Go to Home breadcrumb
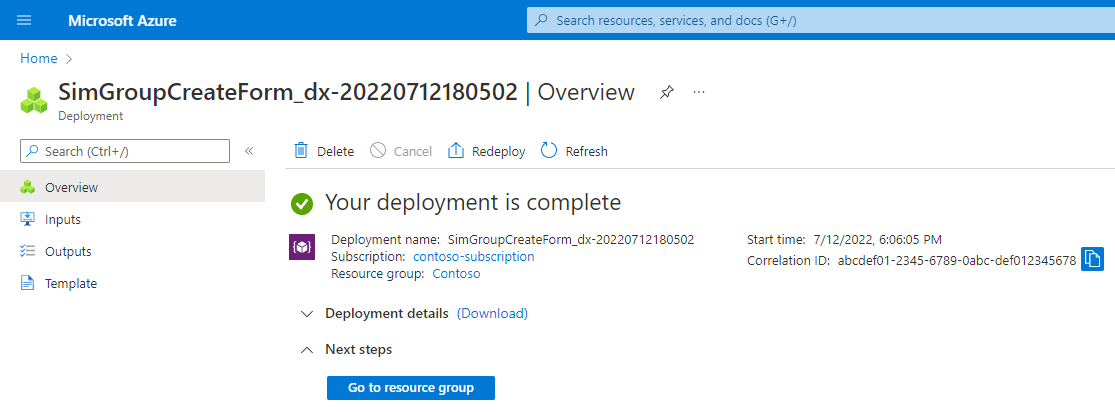Image resolution: width=1115 pixels, height=413 pixels. coord(38,59)
